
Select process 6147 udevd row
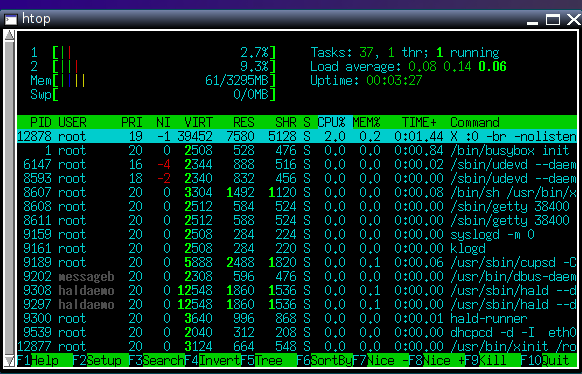pyautogui.click(x=297, y=164)
